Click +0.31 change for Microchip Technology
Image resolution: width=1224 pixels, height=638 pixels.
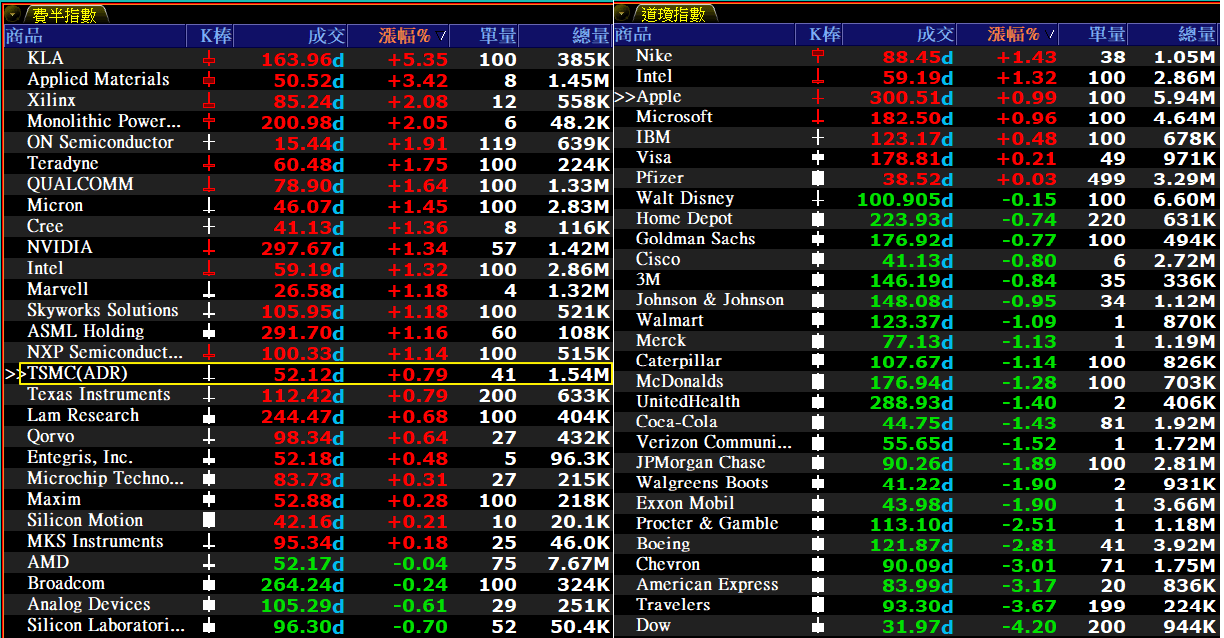click(x=418, y=479)
